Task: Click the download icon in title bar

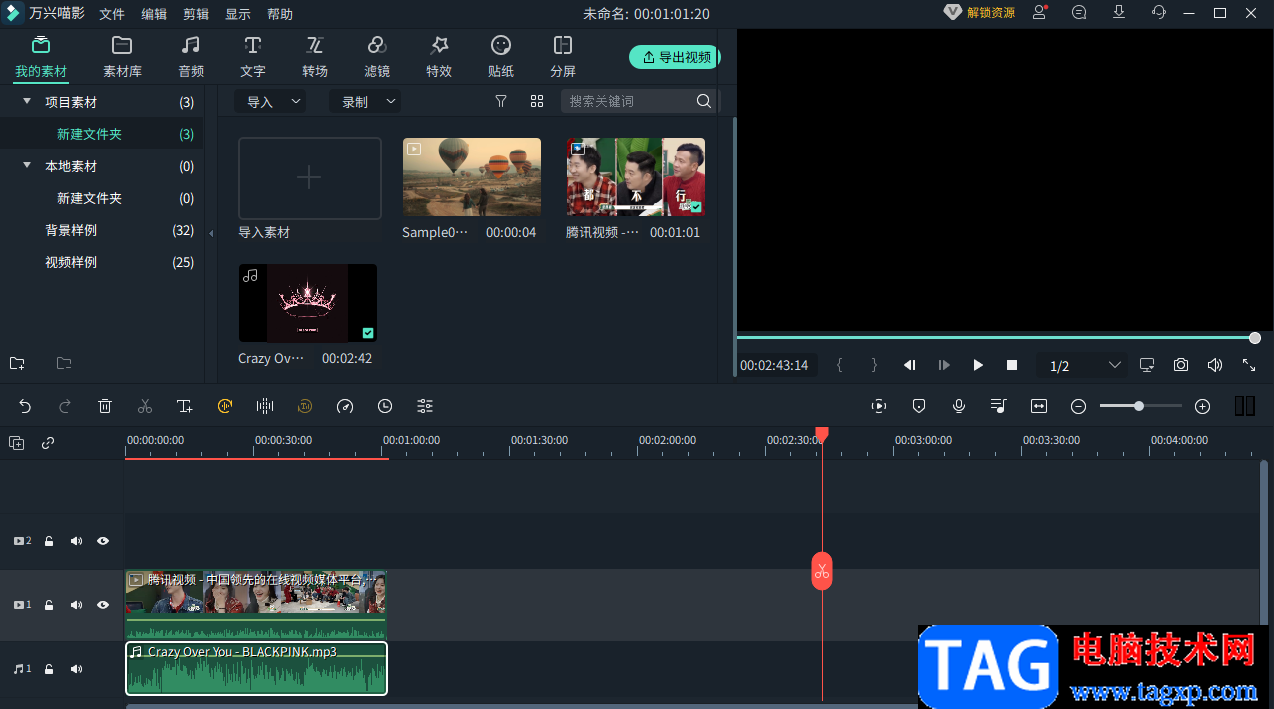Action: point(1119,13)
